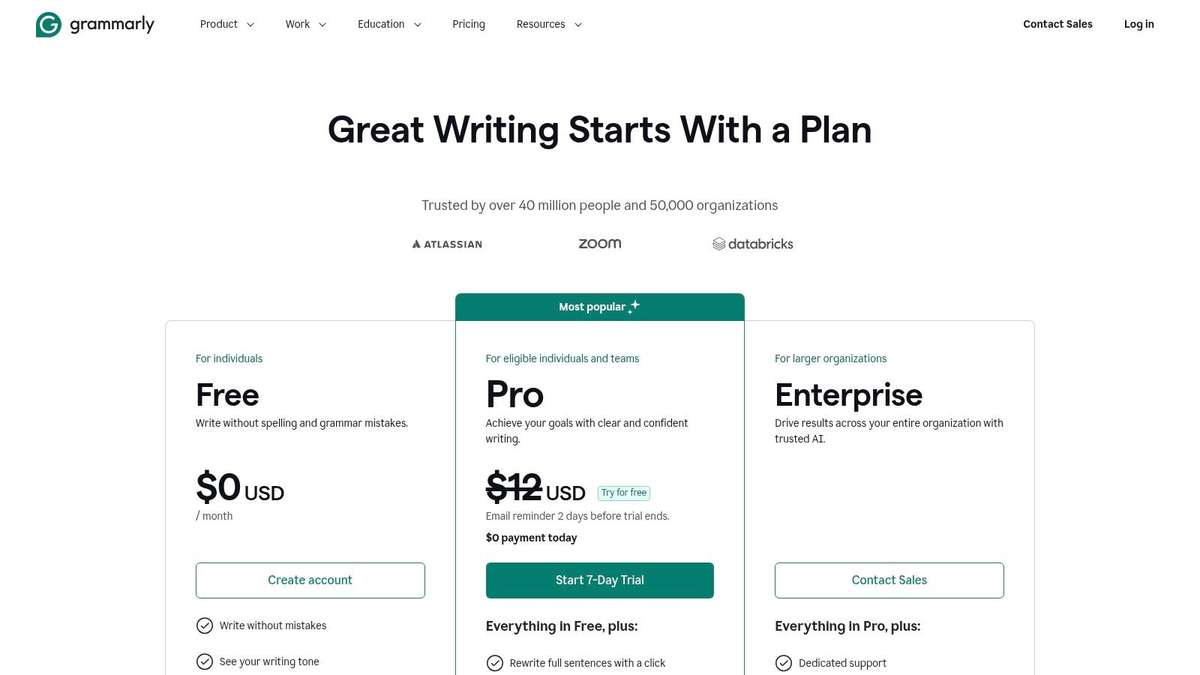
Task: Click the checkmark beside Write without mistakes
Action: point(204,625)
